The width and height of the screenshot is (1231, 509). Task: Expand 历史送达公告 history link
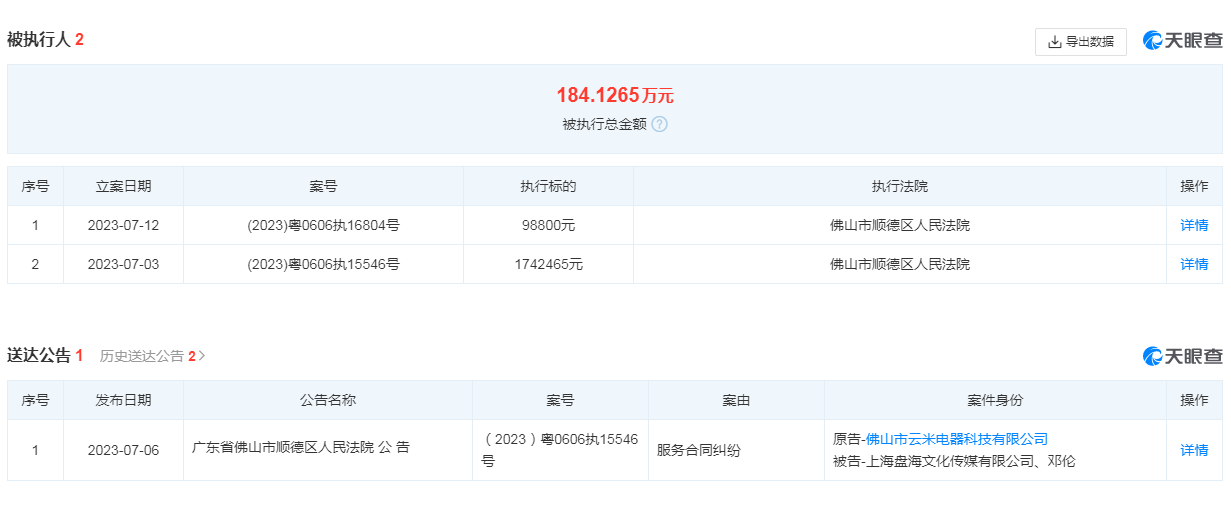(x=152, y=356)
